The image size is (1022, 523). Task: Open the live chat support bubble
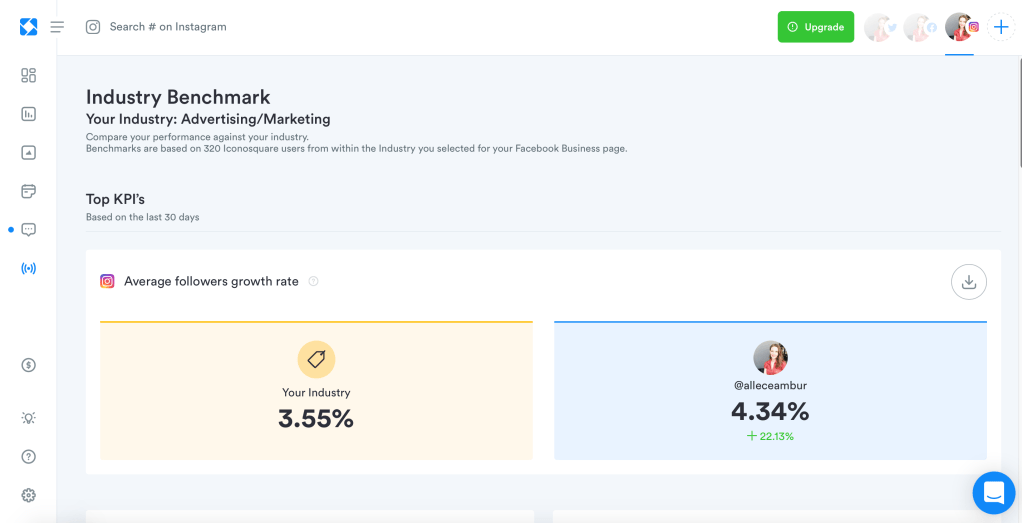tap(993, 492)
